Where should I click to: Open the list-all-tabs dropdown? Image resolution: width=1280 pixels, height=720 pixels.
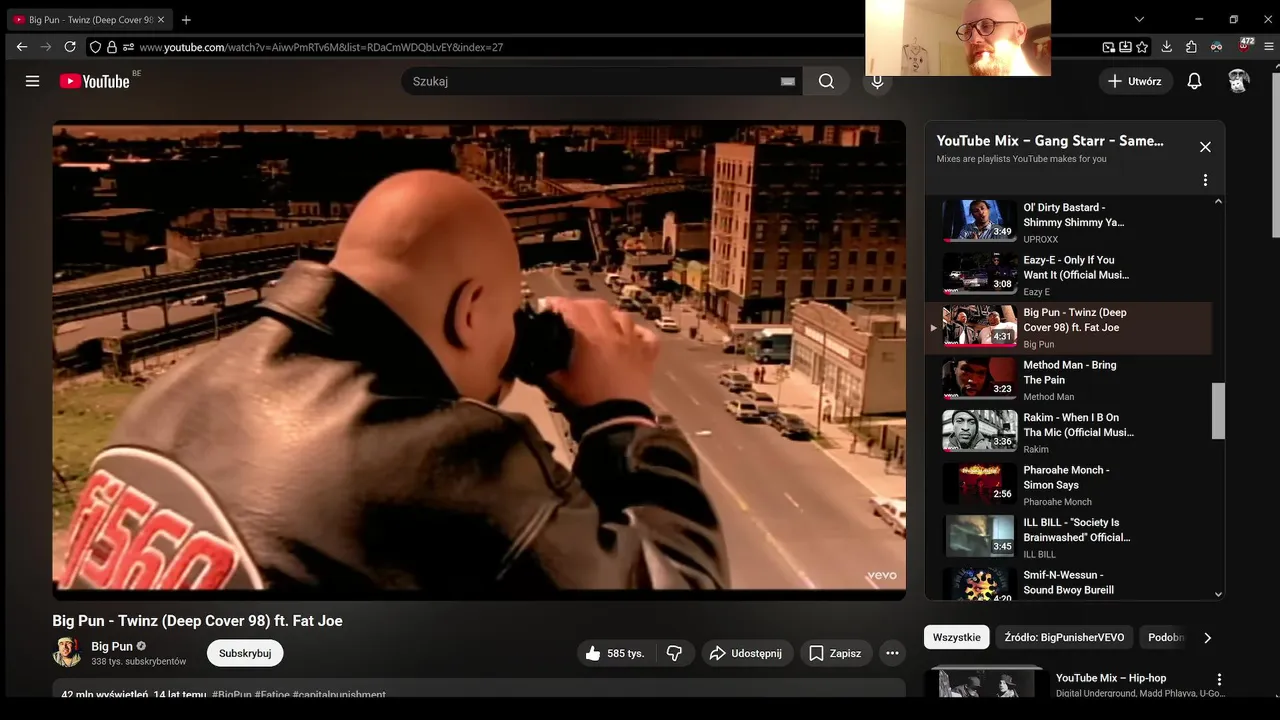(x=1139, y=20)
